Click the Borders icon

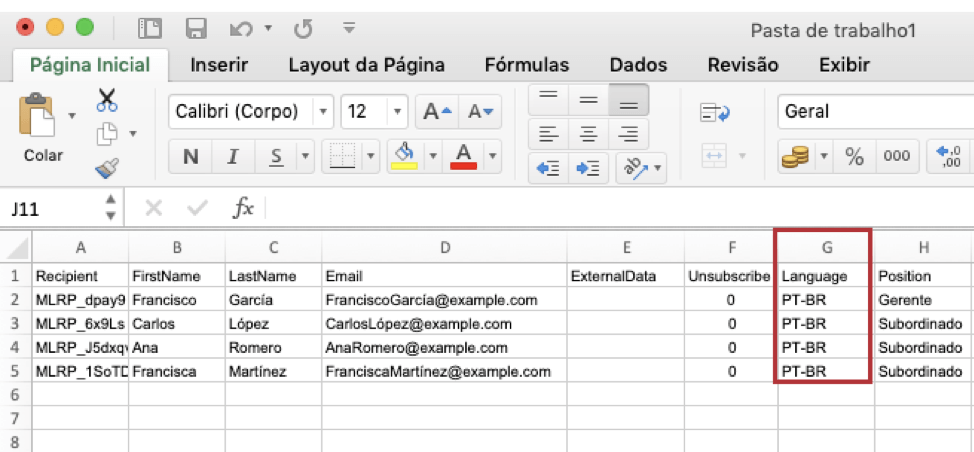342,156
